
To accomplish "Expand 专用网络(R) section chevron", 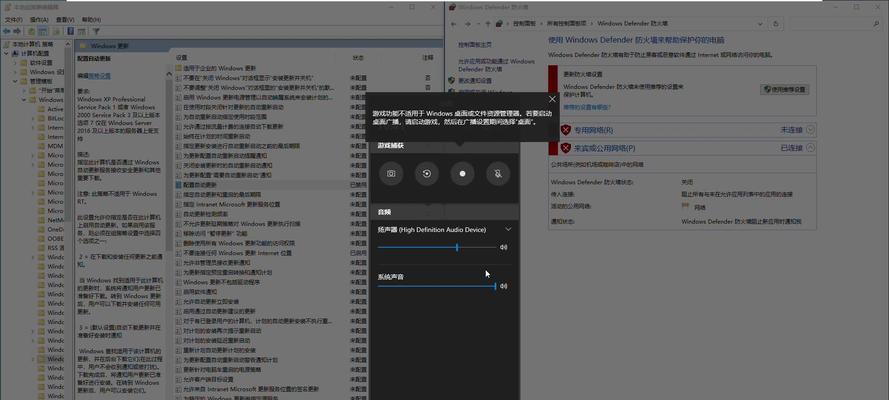I will click(810, 130).
